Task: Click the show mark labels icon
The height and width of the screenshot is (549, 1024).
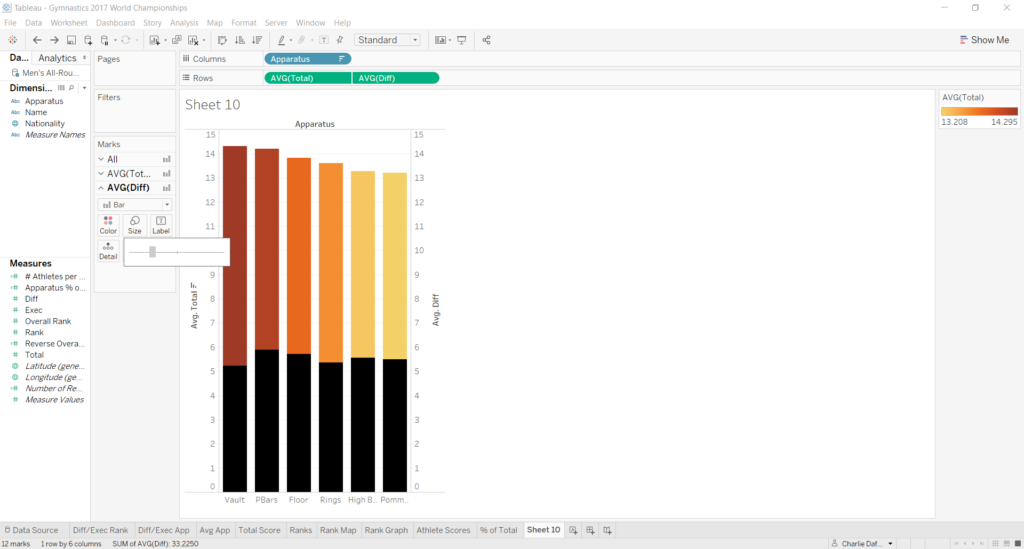Action: coord(324,40)
